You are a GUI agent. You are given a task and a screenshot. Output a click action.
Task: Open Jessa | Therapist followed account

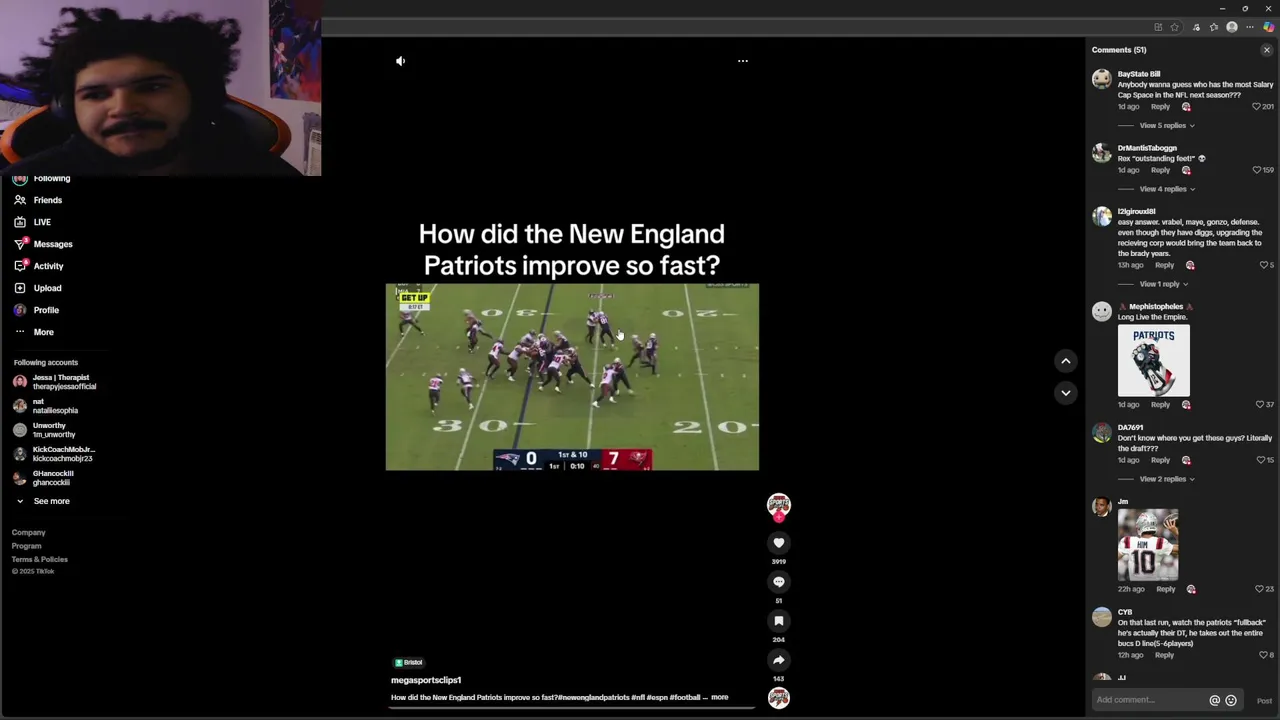tap(55, 382)
